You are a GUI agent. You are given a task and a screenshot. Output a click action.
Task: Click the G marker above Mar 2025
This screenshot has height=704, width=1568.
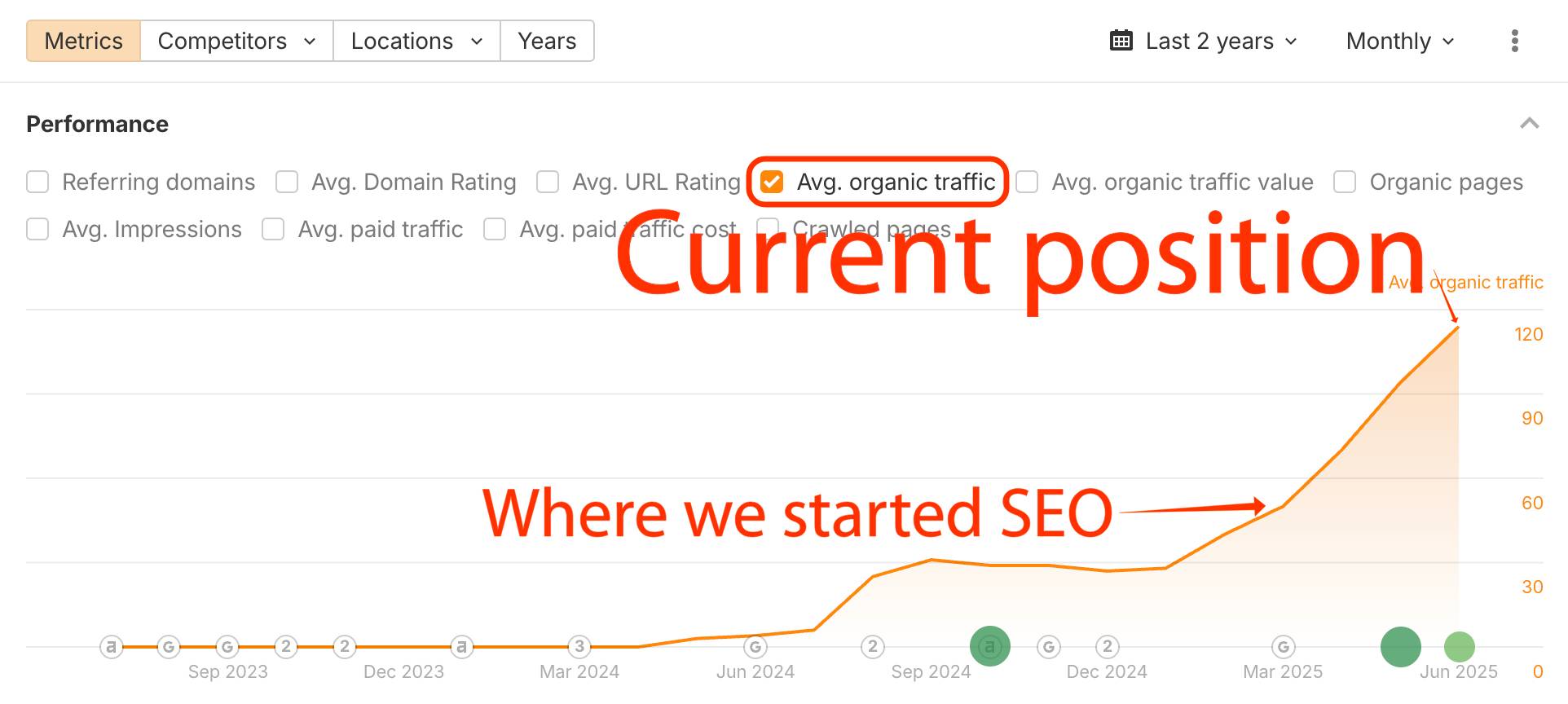coord(1283,647)
